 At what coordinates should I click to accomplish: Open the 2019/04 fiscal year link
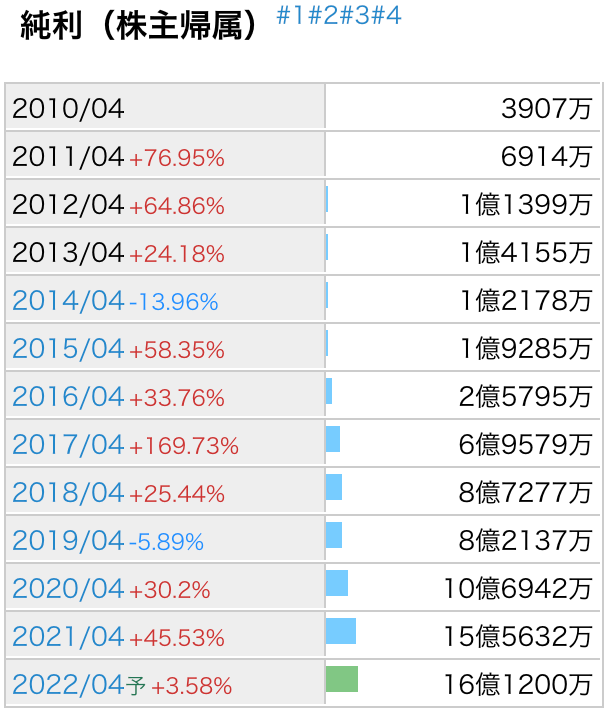tap(68, 541)
